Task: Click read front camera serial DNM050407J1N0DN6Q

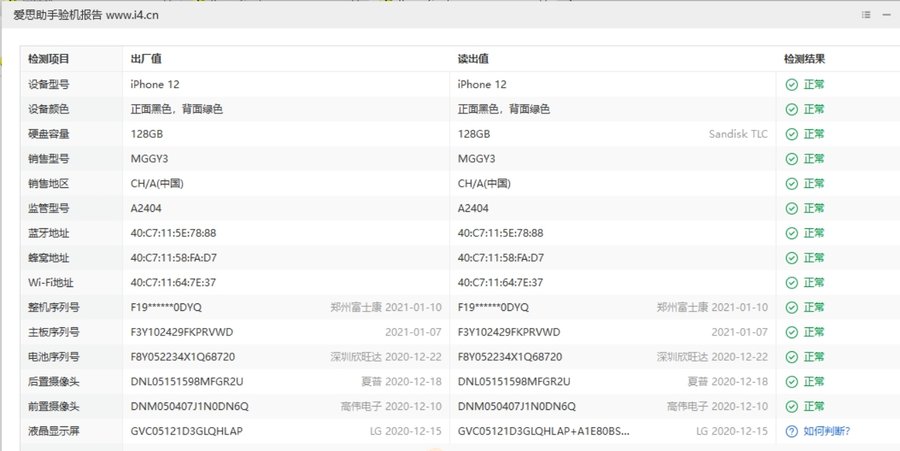Action: point(517,406)
